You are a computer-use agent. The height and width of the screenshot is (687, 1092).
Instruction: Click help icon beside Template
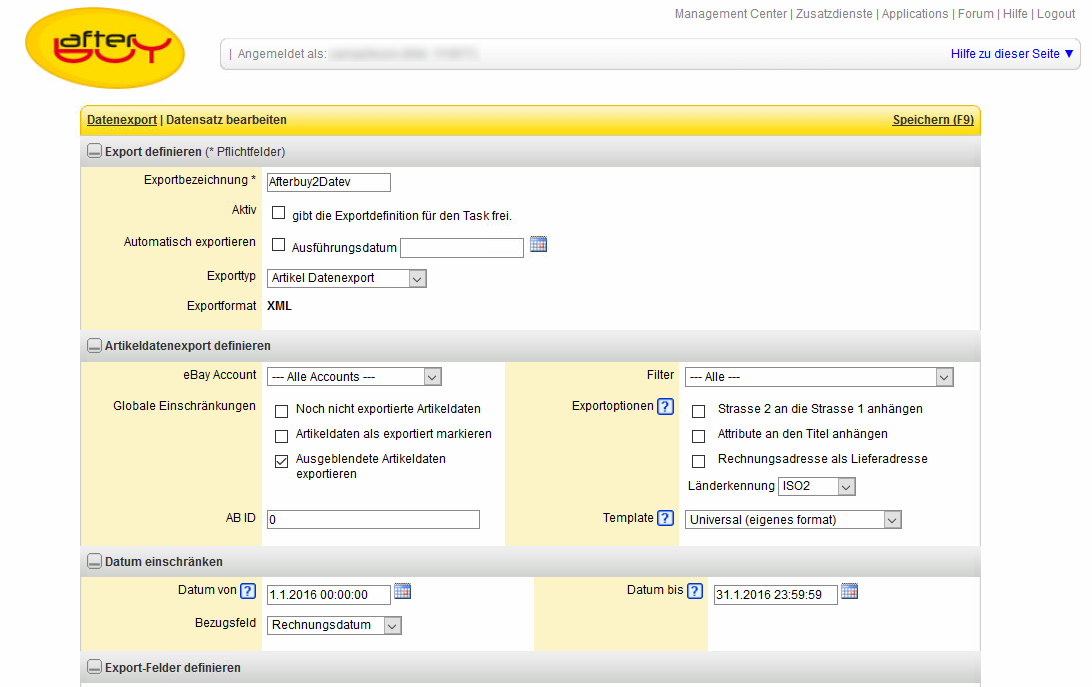coord(665,518)
